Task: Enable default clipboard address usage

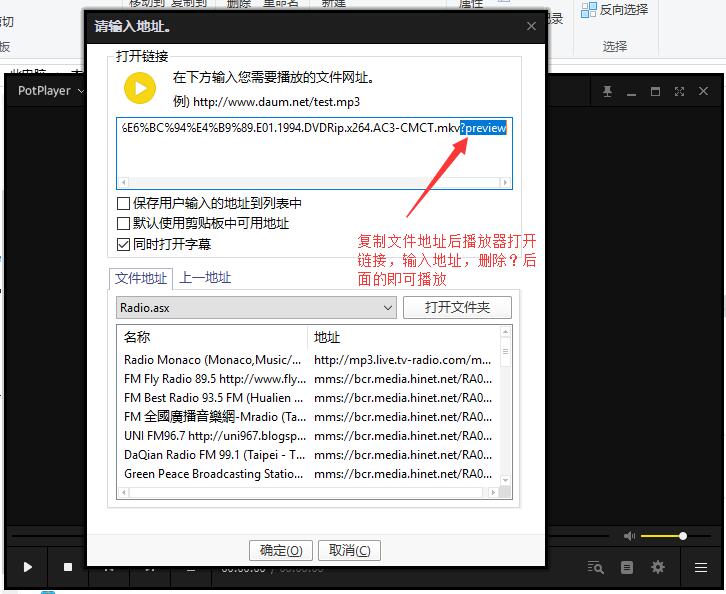Action: [123, 224]
